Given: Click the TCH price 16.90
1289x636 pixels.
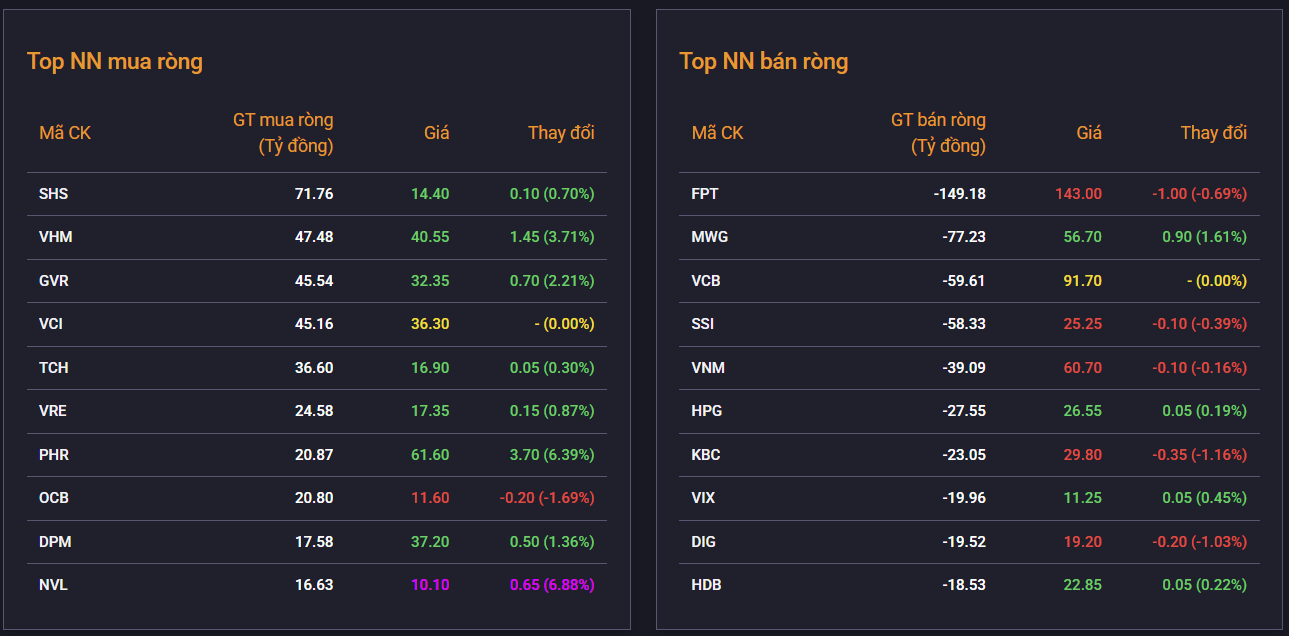Looking at the screenshot, I should tap(430, 368).
